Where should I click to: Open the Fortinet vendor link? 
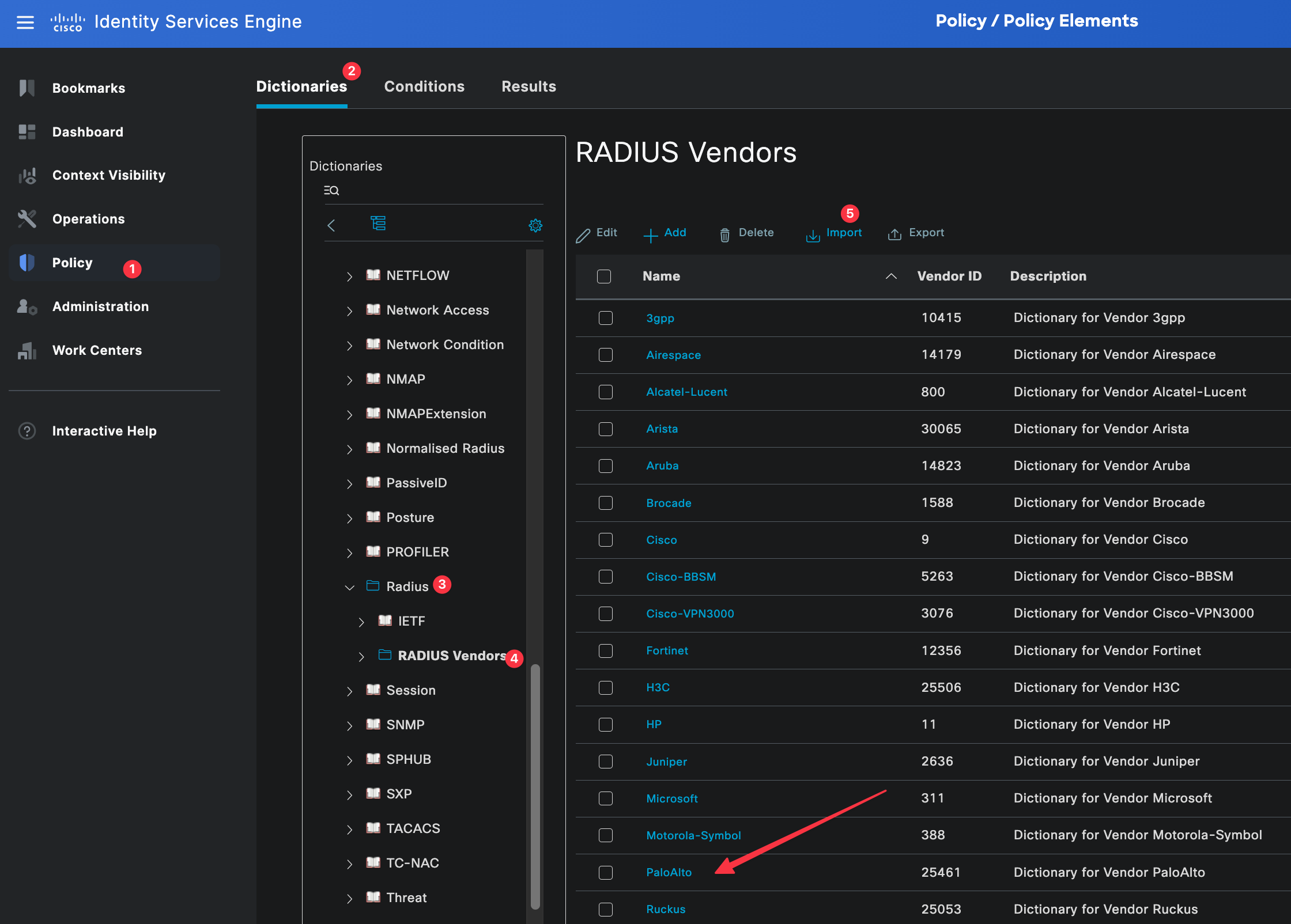[x=667, y=650]
